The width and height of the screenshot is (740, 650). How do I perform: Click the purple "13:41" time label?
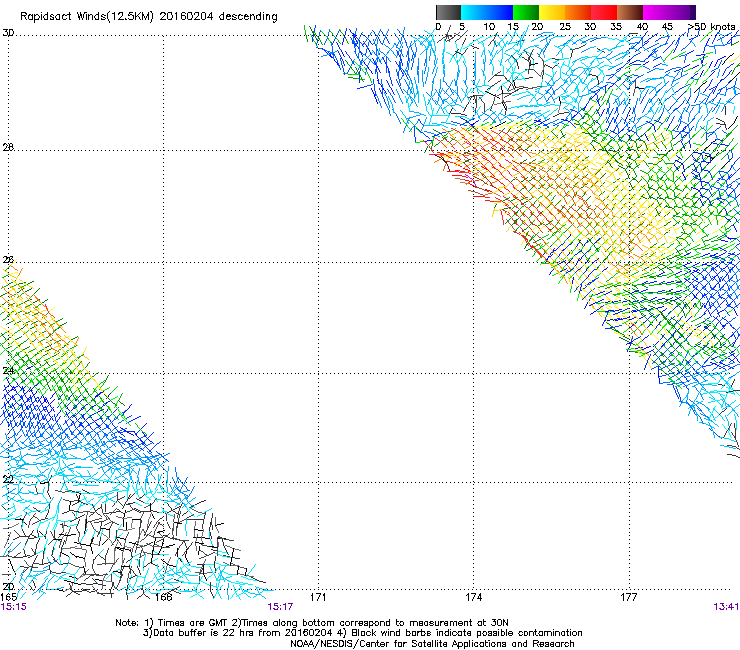coord(726,607)
